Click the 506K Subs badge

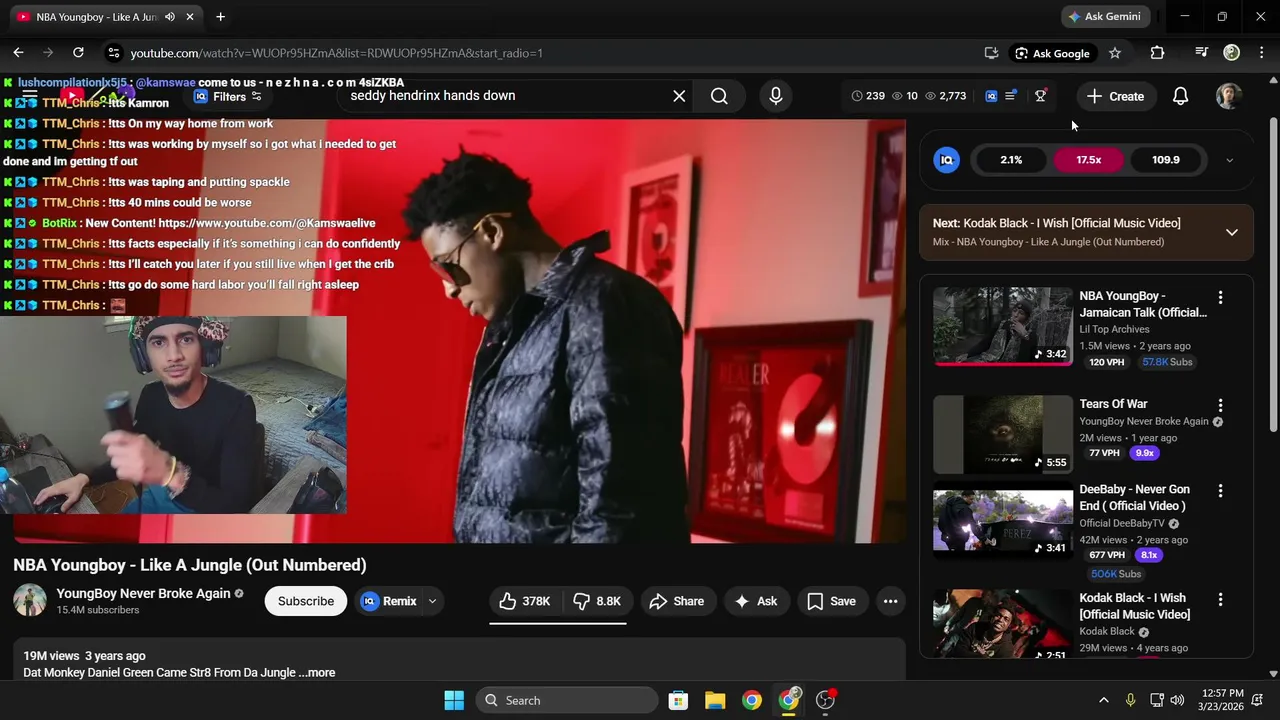[x=1116, y=574]
